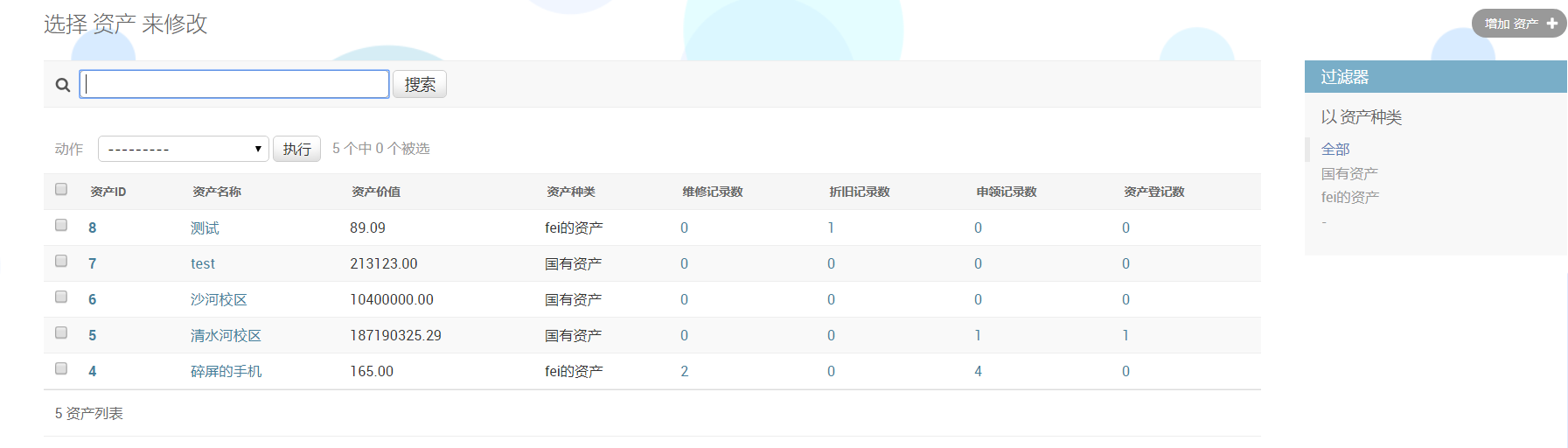
Task: Toggle the select-all header checkbox
Action: (61, 189)
